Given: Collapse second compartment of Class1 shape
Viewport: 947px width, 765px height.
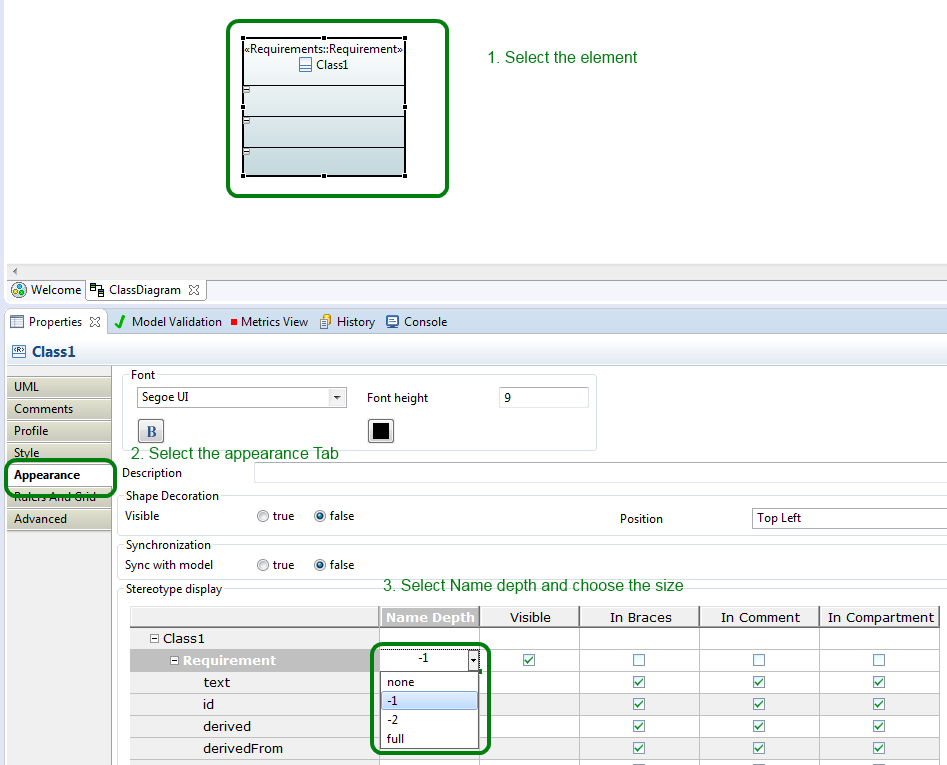Looking at the screenshot, I should pyautogui.click(x=246, y=121).
